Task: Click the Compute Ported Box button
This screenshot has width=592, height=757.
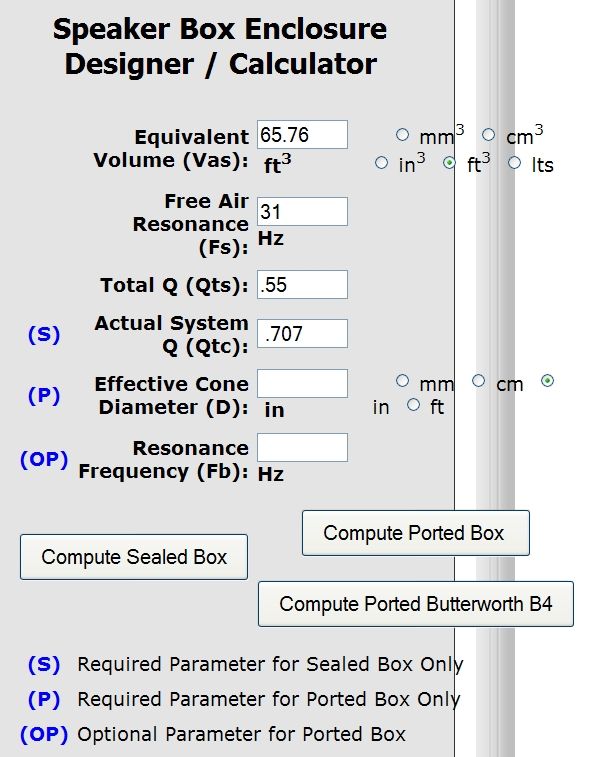Action: tap(416, 533)
